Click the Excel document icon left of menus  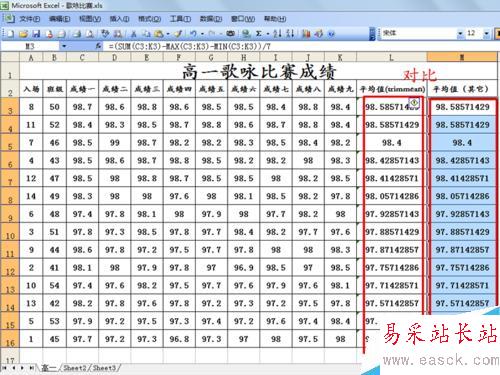(x=9, y=19)
